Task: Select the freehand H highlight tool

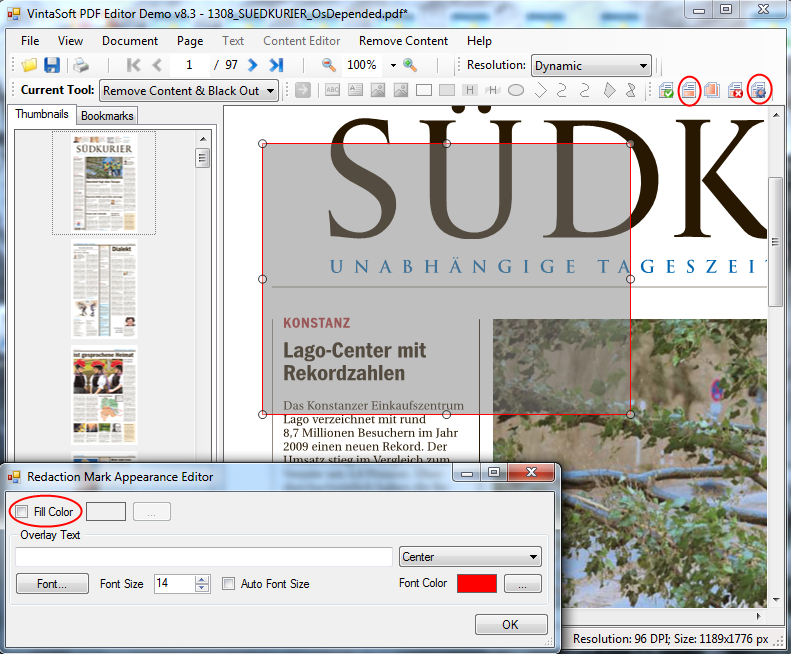Action: point(492,90)
